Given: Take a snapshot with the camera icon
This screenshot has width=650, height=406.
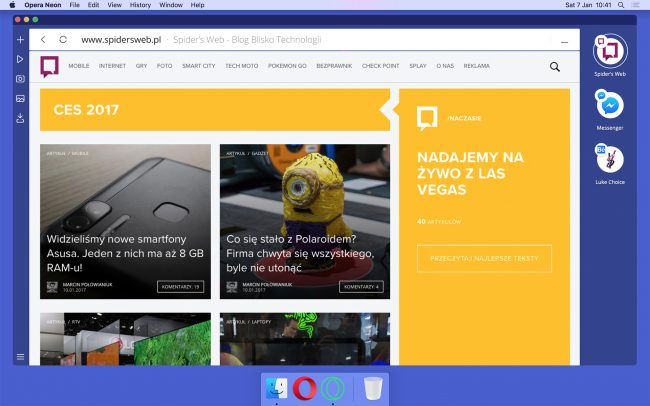Looking at the screenshot, I should pyautogui.click(x=20, y=79).
